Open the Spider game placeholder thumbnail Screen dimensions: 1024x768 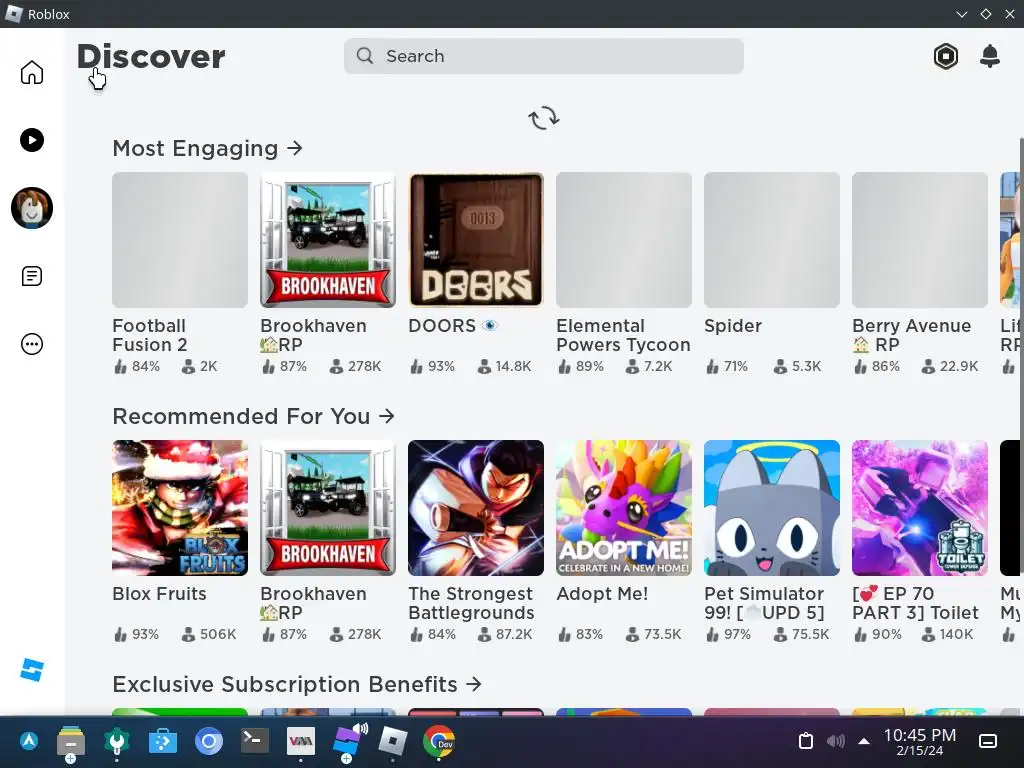coord(772,240)
